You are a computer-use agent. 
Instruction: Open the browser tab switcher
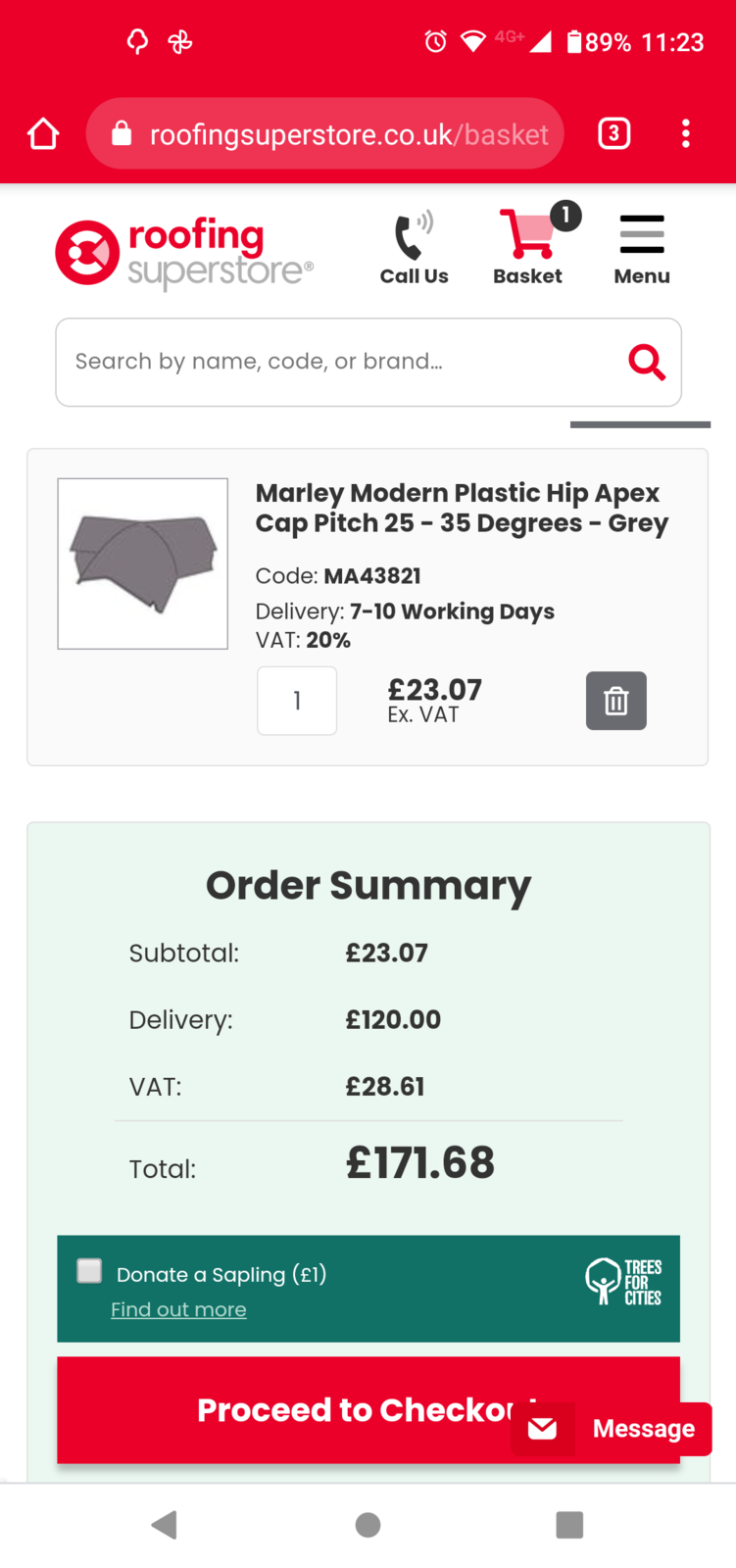pos(613,133)
